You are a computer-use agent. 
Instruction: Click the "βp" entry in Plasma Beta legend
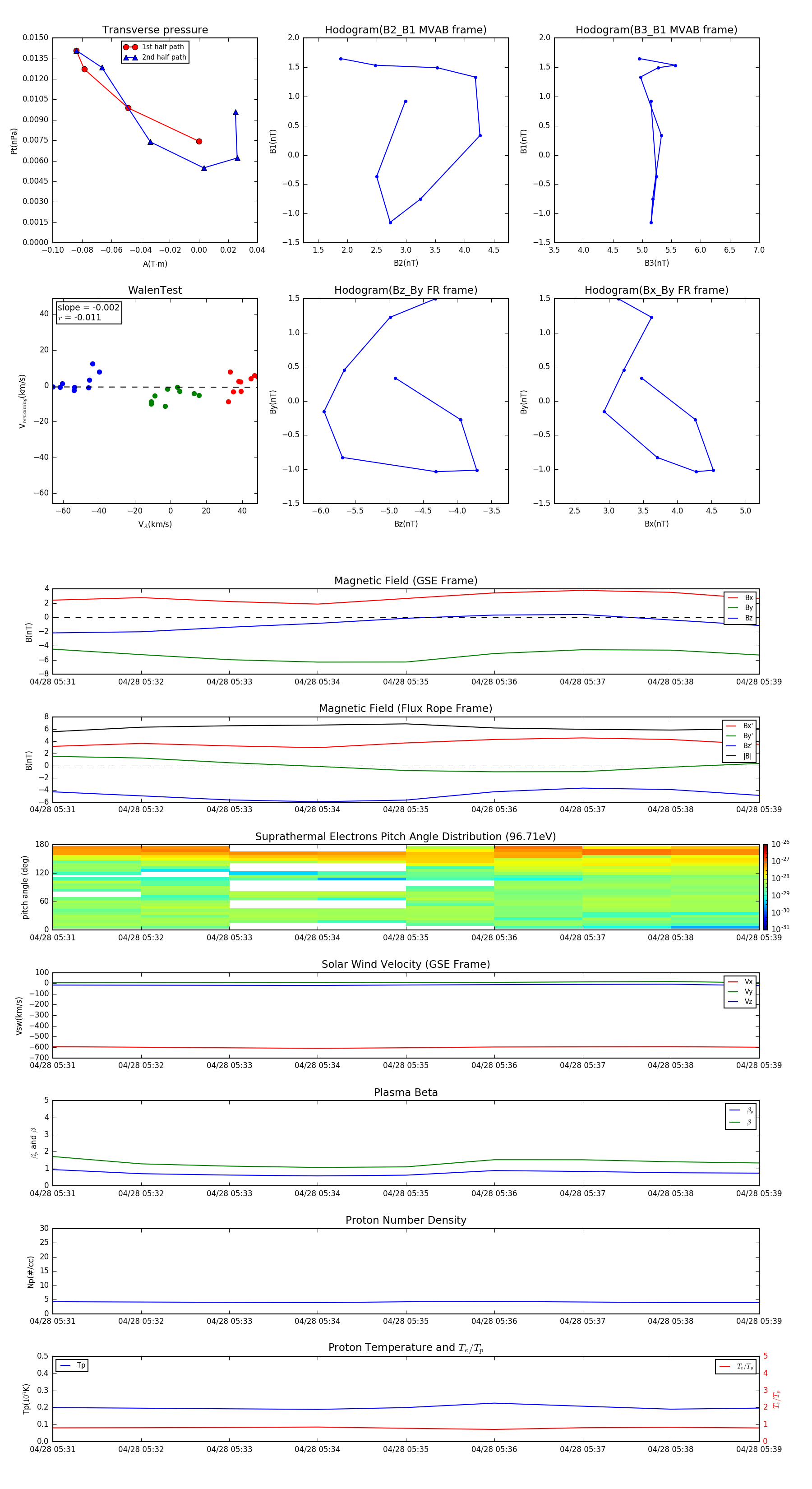pyautogui.click(x=741, y=1110)
